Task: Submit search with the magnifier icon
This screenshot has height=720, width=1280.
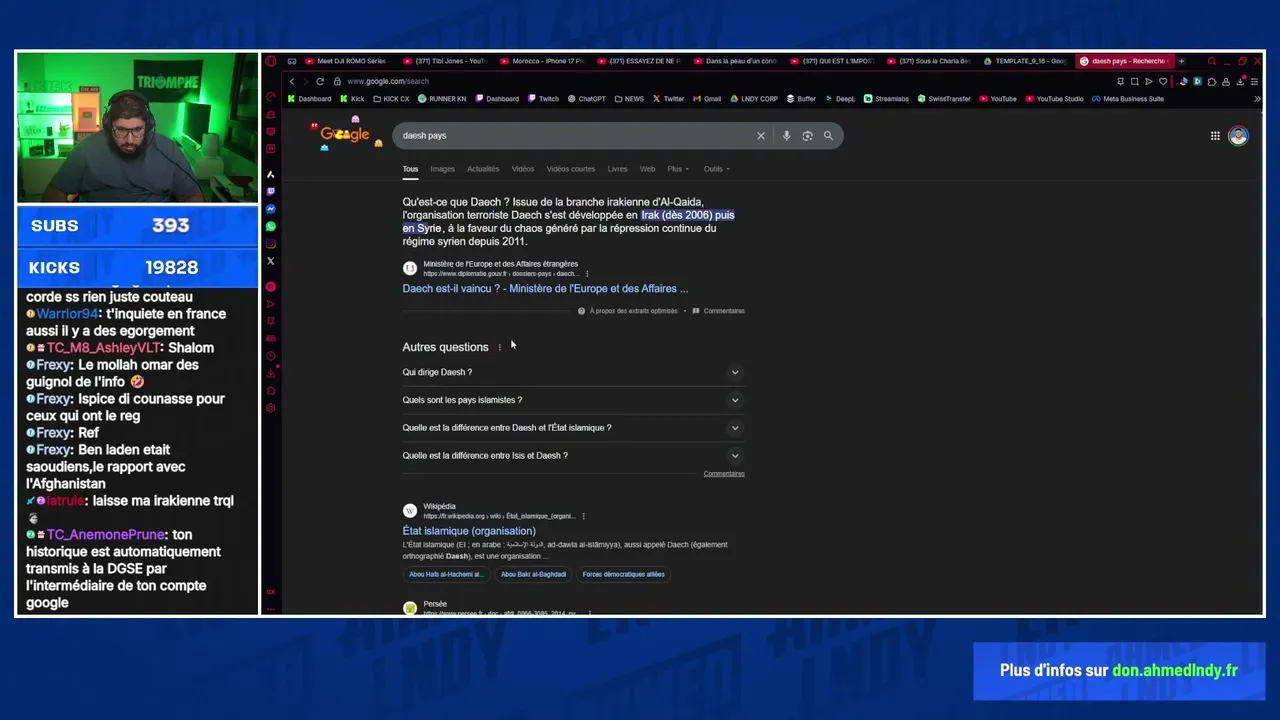Action: tap(828, 135)
